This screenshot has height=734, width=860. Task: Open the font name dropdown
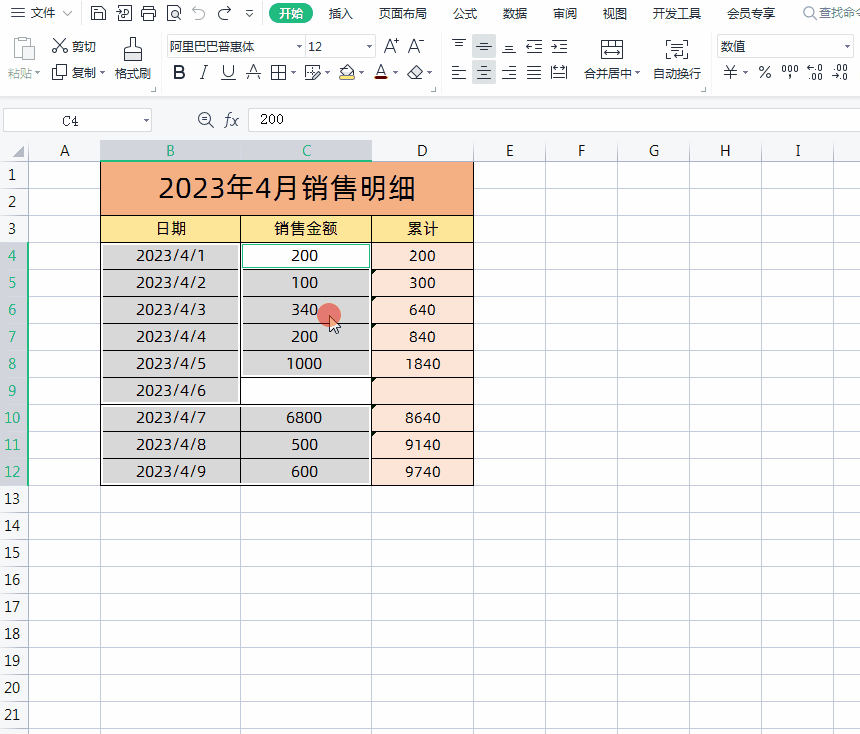pyautogui.click(x=299, y=47)
